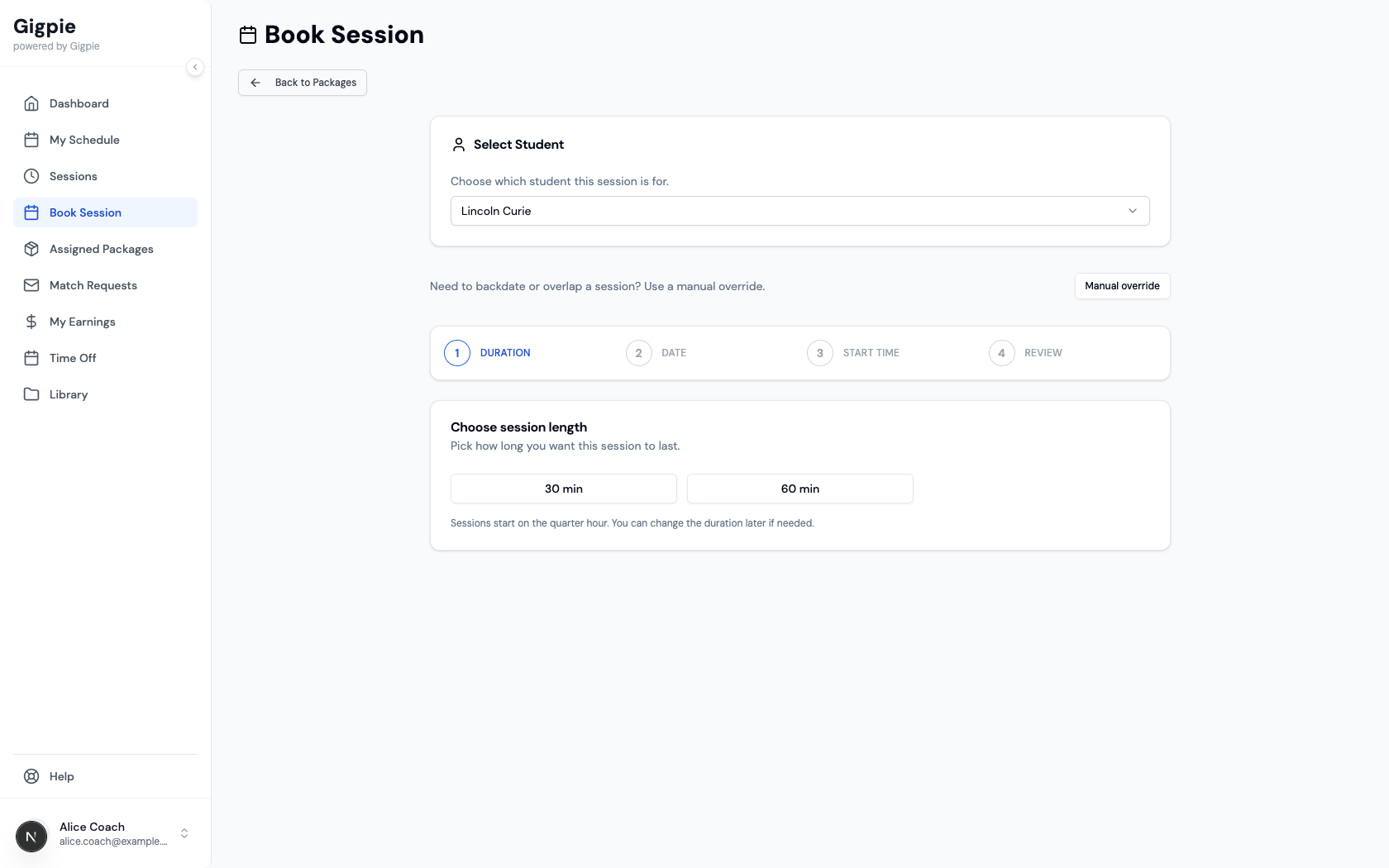The height and width of the screenshot is (868, 1389).
Task: Click the Library folder icon
Action: [x=31, y=394]
